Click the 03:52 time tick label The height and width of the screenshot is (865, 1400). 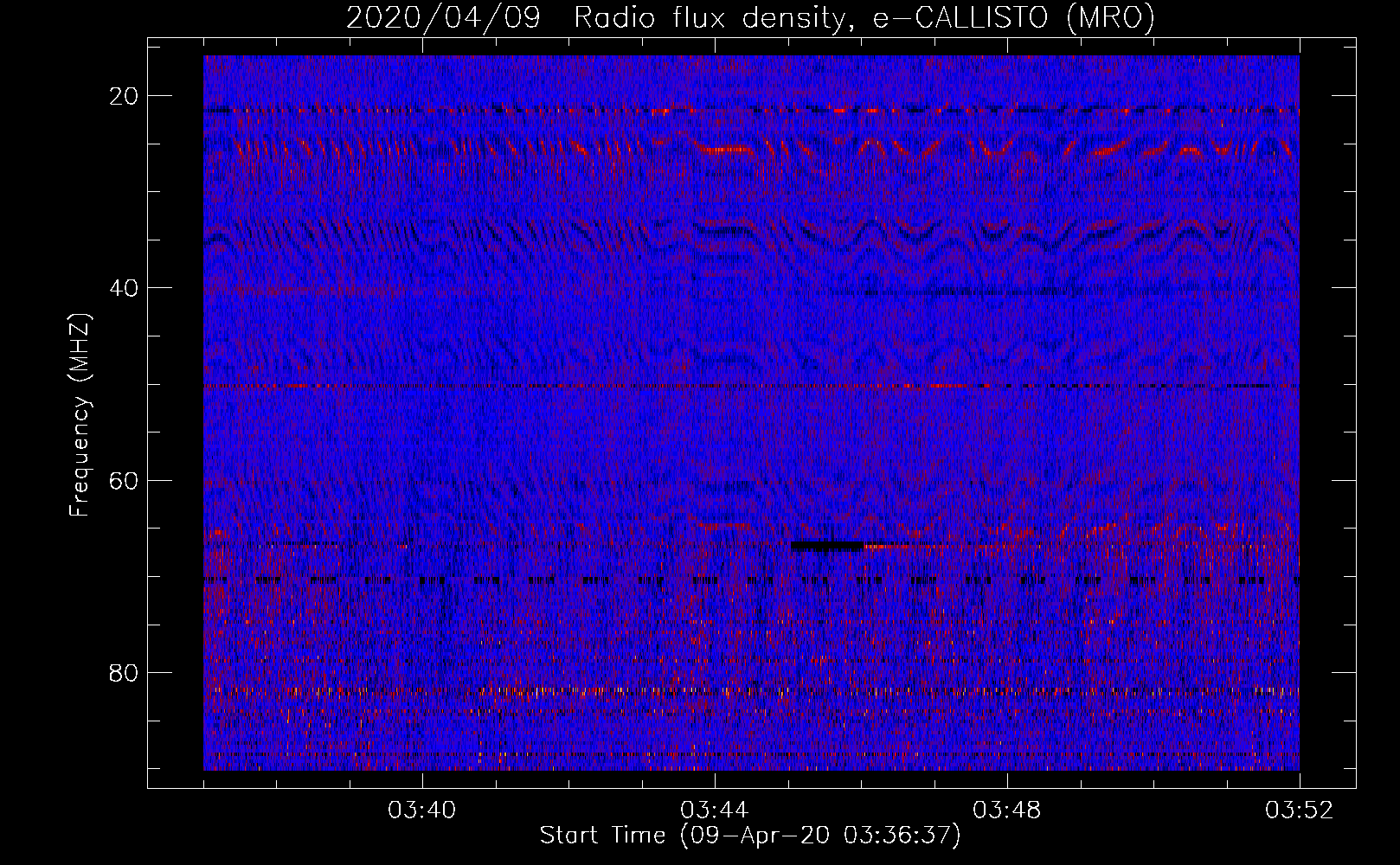click(x=1299, y=811)
